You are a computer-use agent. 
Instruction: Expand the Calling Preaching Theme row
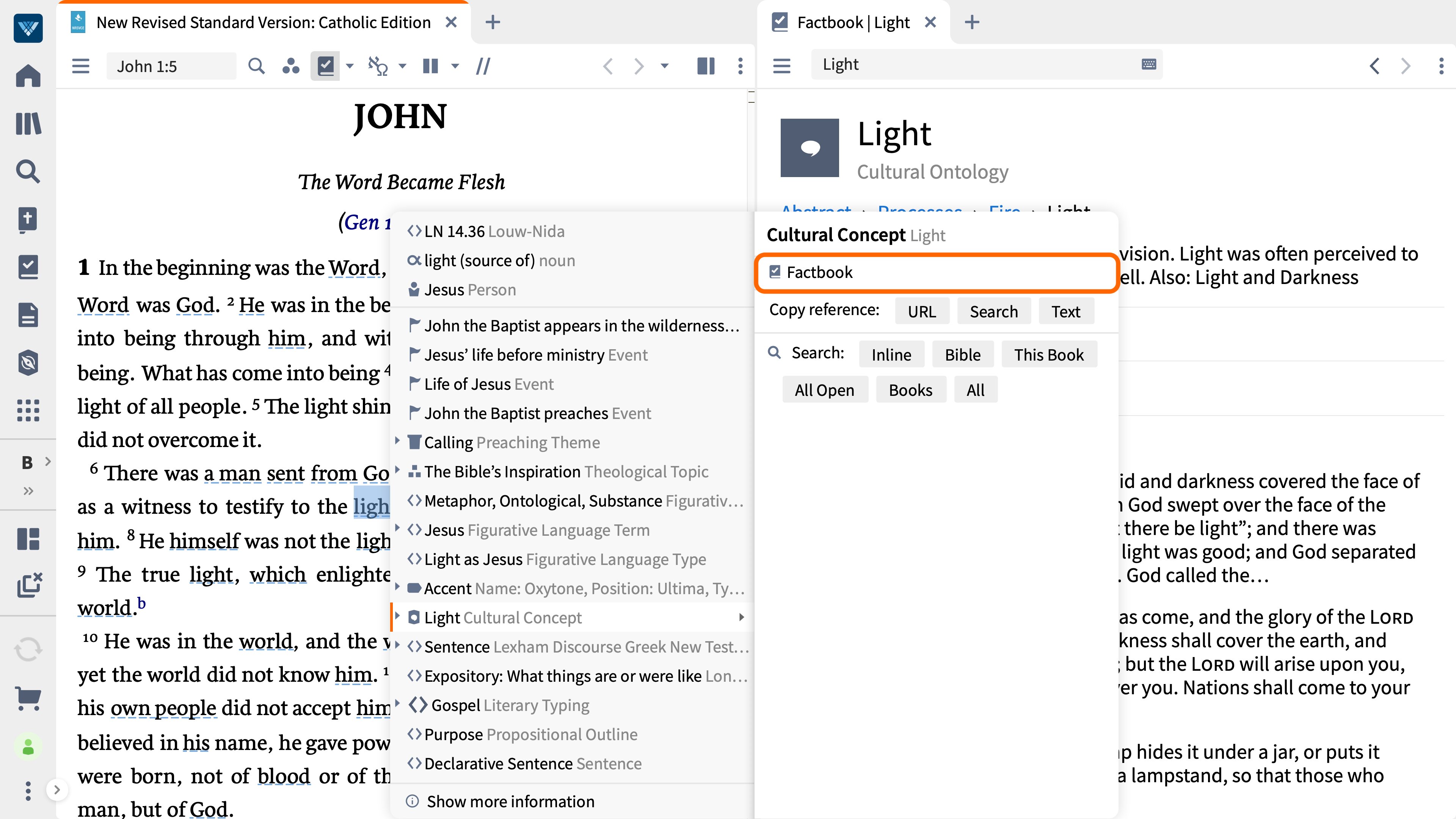(397, 440)
